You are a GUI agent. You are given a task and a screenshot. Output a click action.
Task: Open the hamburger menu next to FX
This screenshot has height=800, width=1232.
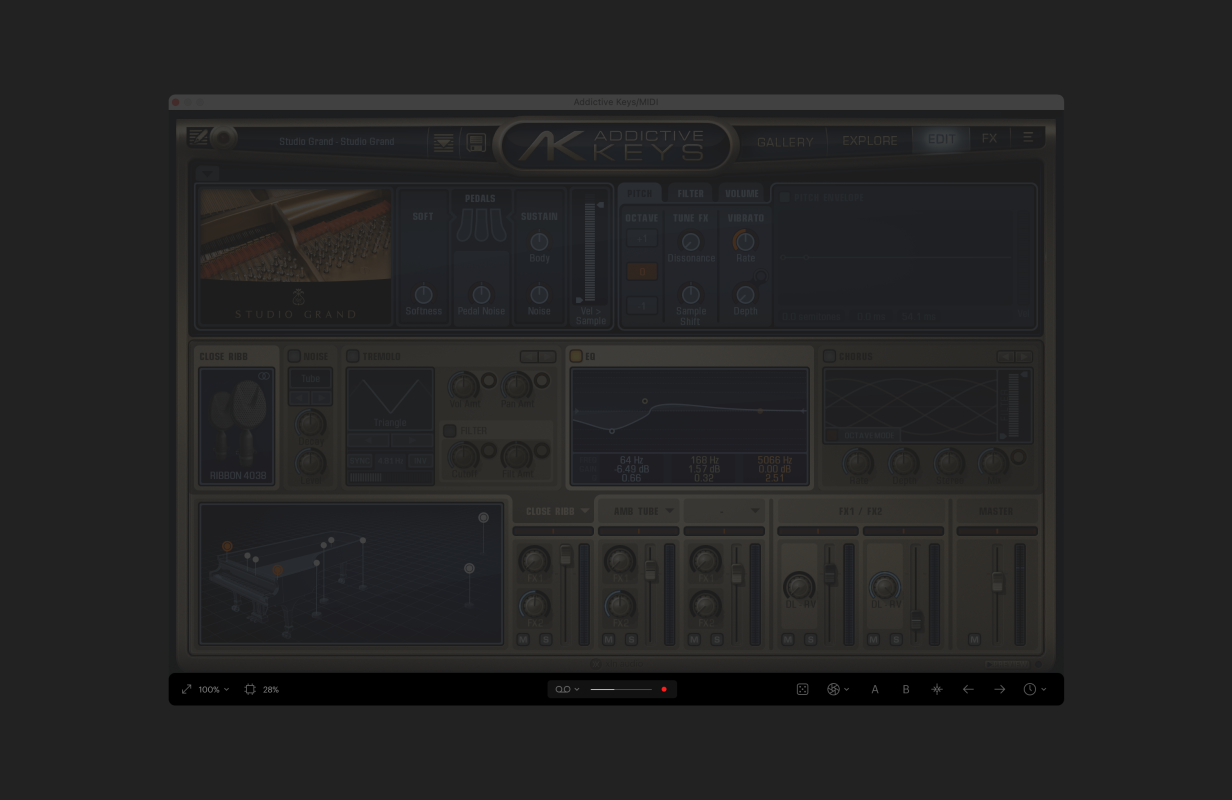coord(1027,138)
